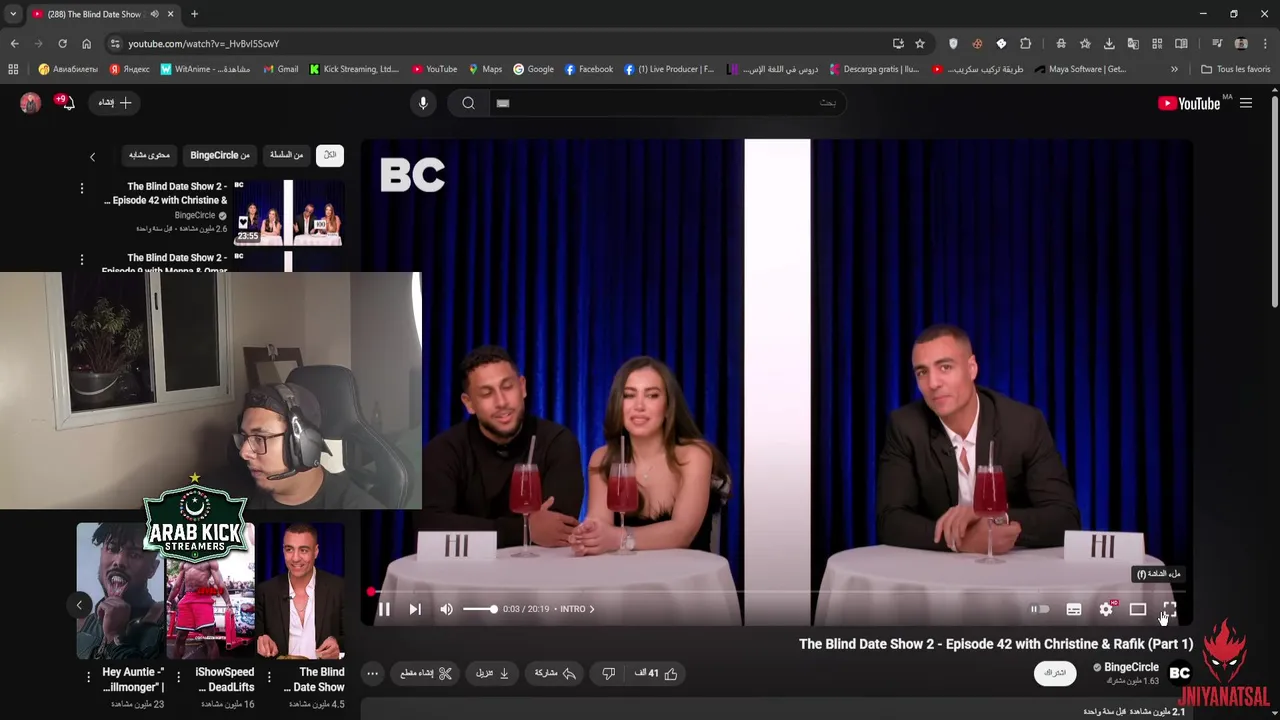Expand the INTRO chapter chevron
Screen dimensions: 1280x720
pos(591,609)
